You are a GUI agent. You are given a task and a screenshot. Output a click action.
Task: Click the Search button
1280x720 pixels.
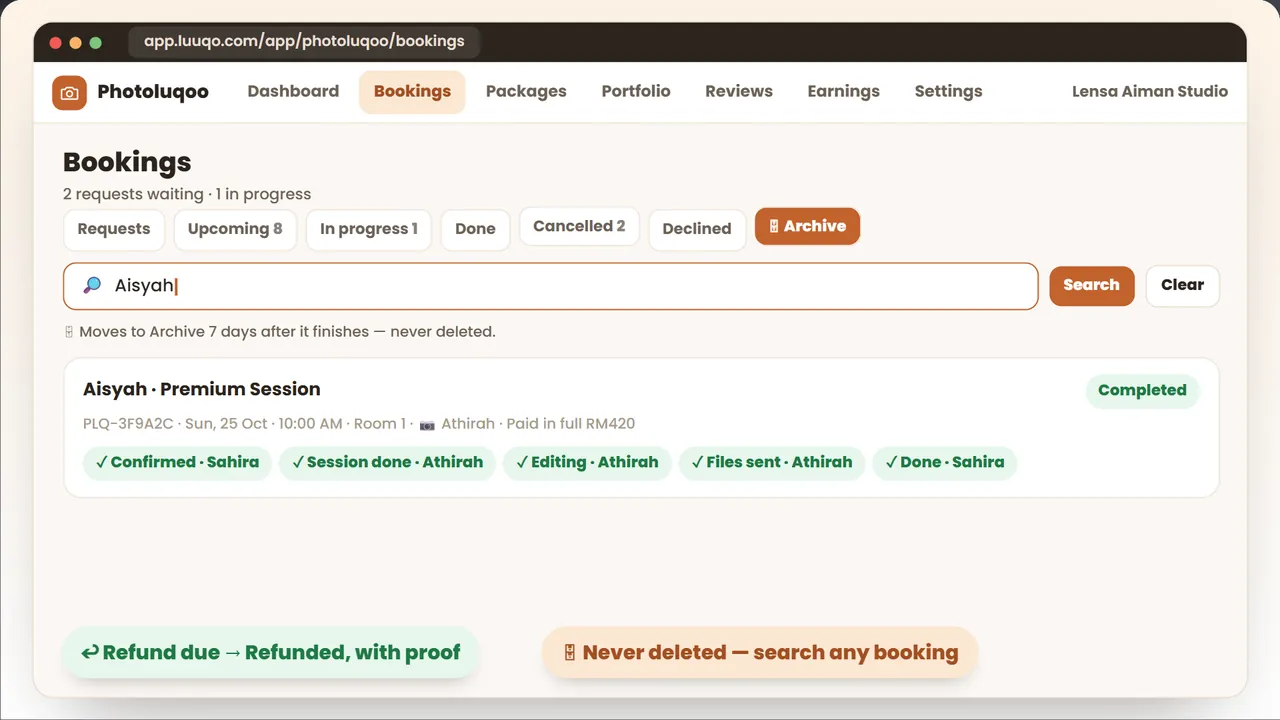pos(1091,285)
